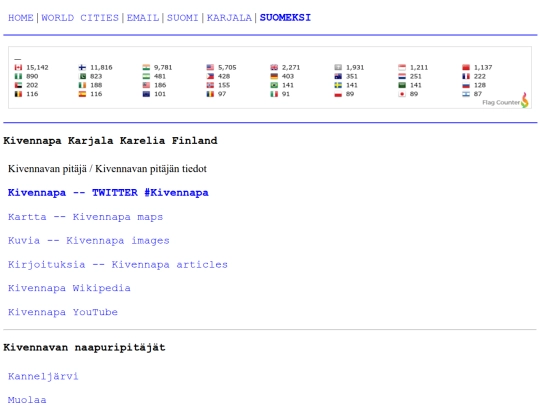The image size is (540, 405).
Task: Click the China flag beside 1,137
Action: tap(466, 68)
